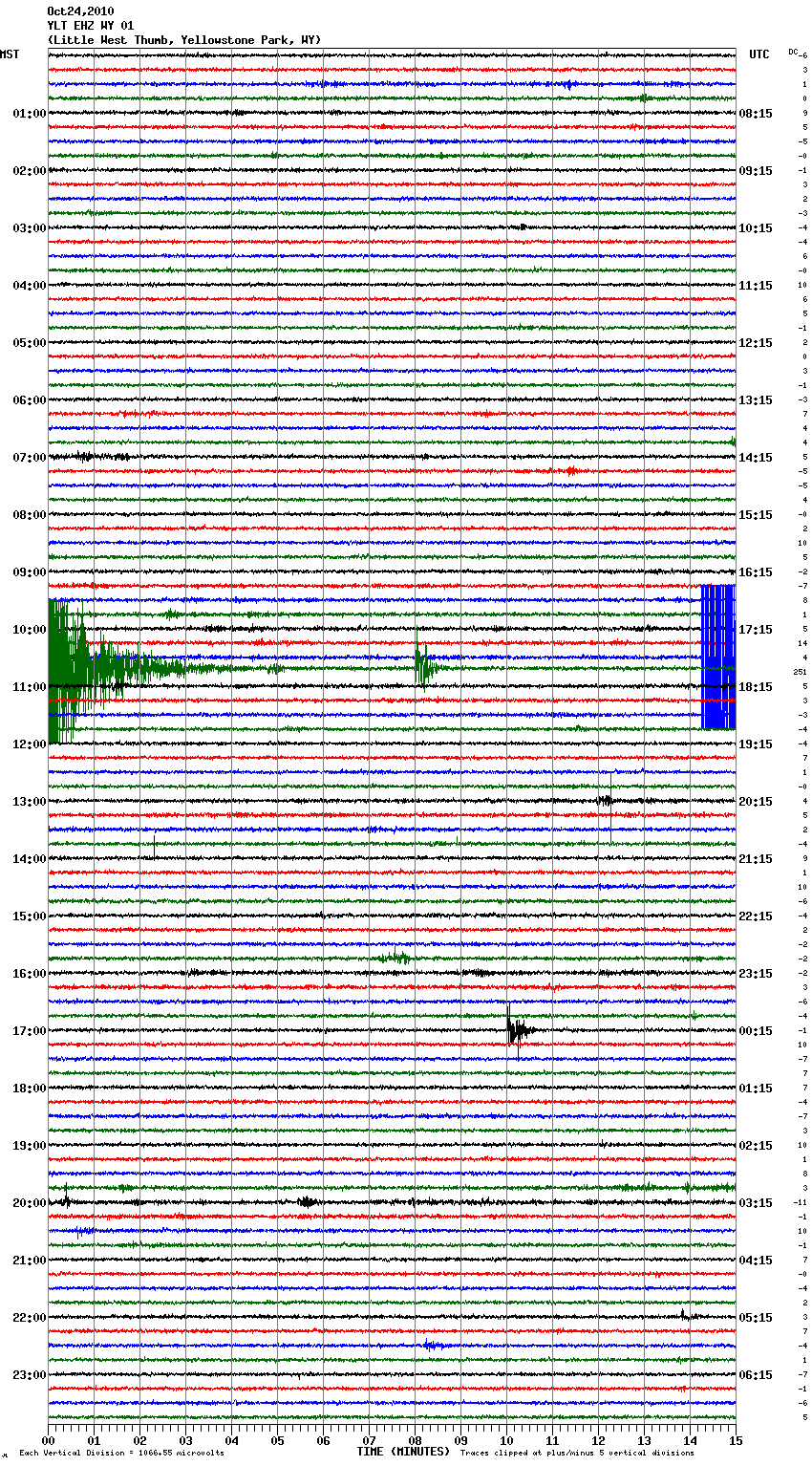Click the Little West Thumb location subtitle
The height and width of the screenshot is (1466, 812).
click(x=184, y=40)
